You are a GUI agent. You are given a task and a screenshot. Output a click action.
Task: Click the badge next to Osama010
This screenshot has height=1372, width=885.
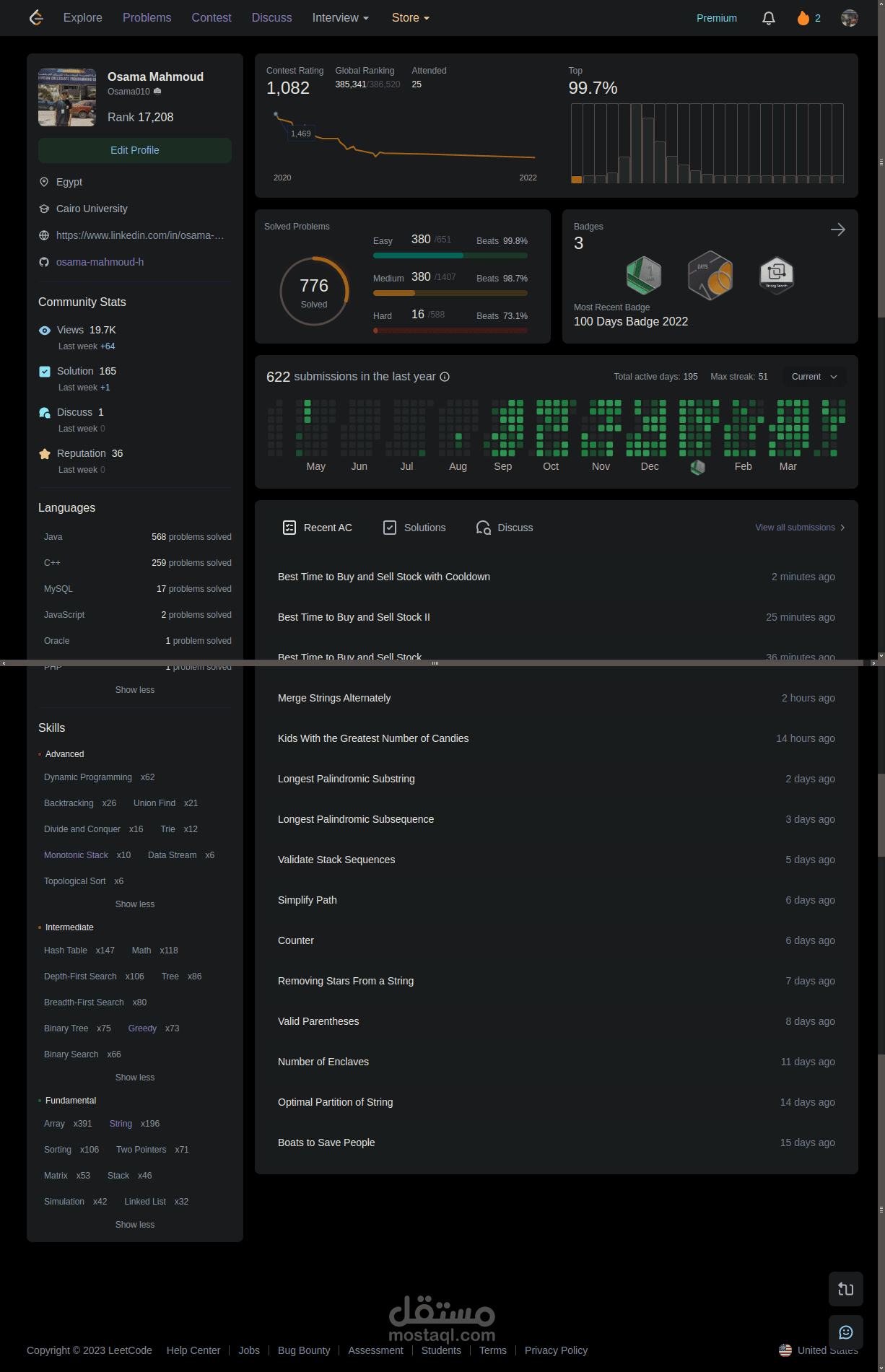[x=157, y=92]
